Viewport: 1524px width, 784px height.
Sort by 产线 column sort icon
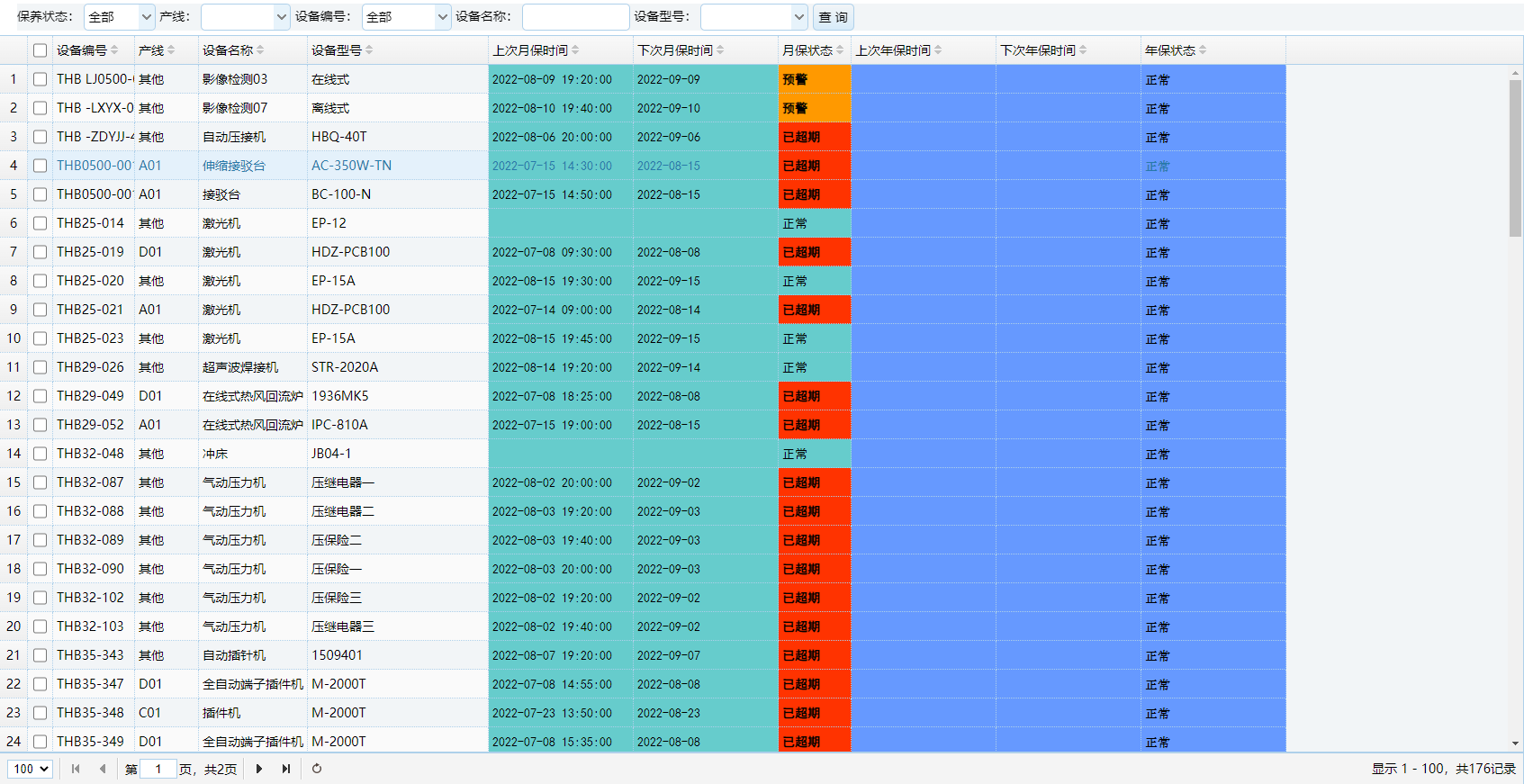(x=171, y=50)
